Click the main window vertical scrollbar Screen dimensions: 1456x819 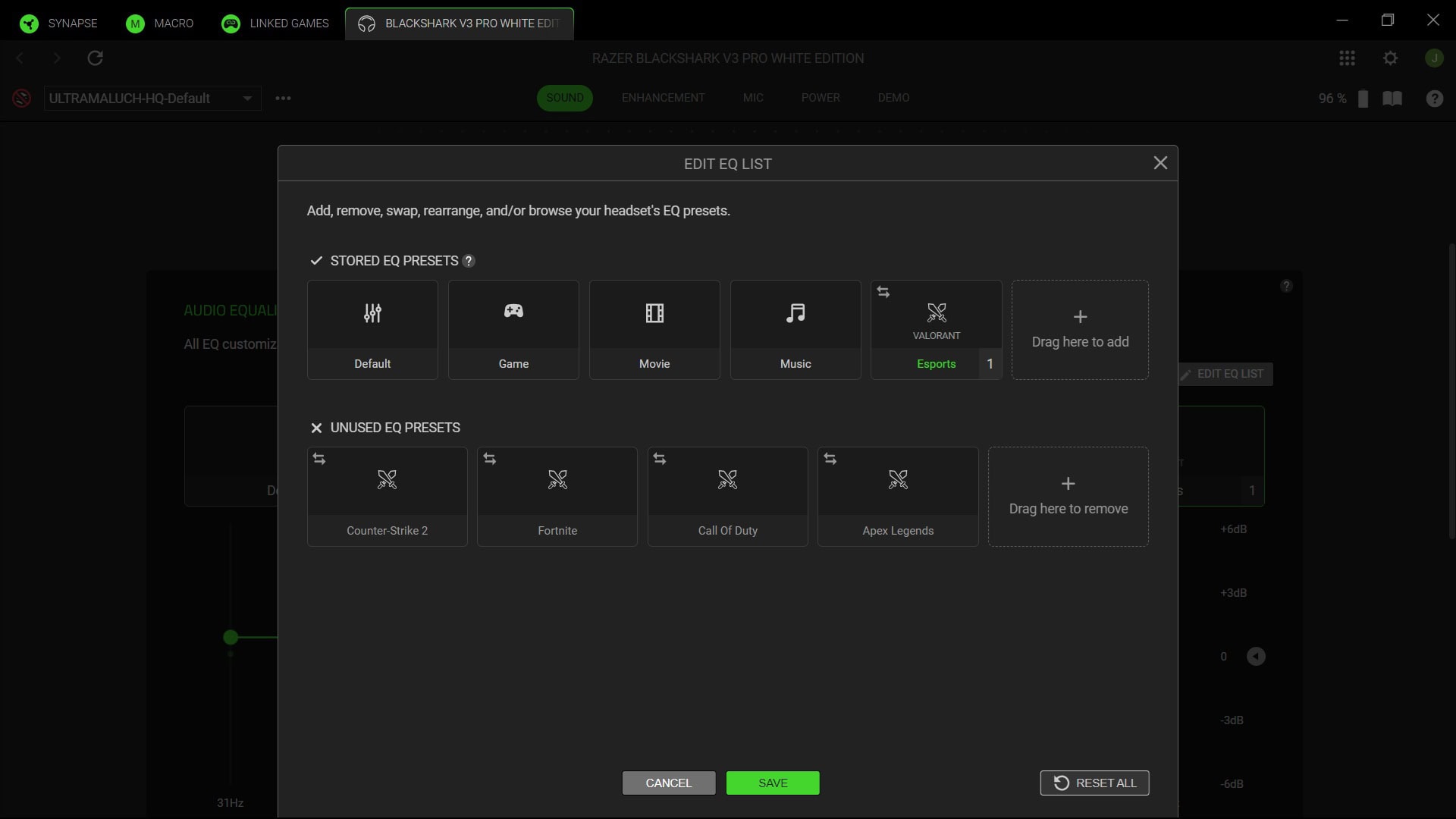[x=1451, y=391]
